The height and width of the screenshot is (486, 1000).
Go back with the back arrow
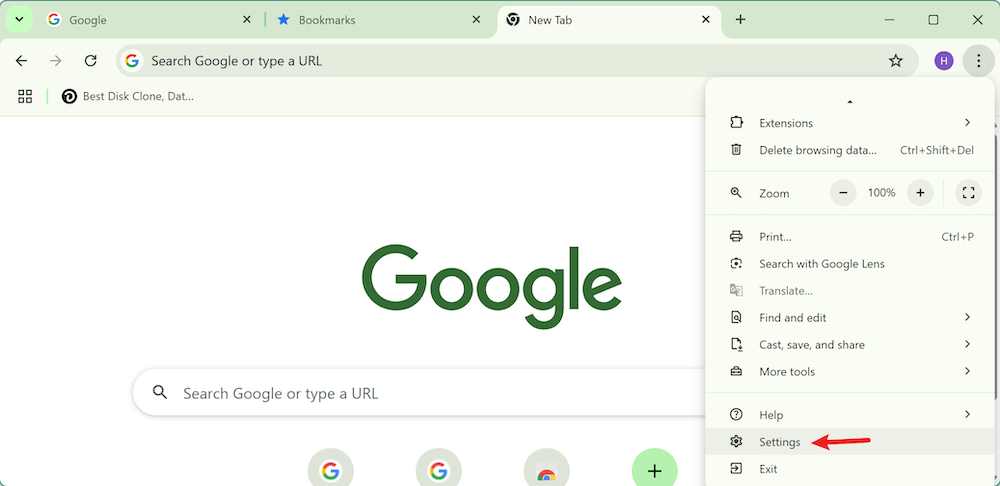coord(22,61)
